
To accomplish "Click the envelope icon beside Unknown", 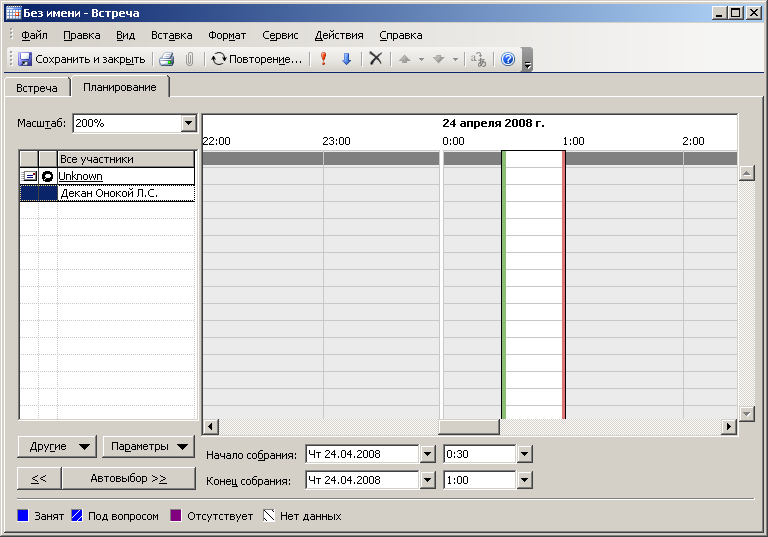I will click(29, 176).
